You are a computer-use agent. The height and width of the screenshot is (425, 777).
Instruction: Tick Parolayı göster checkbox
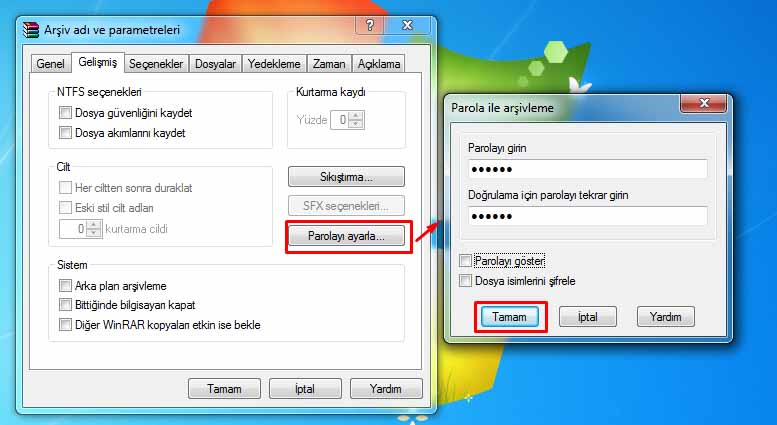tap(465, 261)
